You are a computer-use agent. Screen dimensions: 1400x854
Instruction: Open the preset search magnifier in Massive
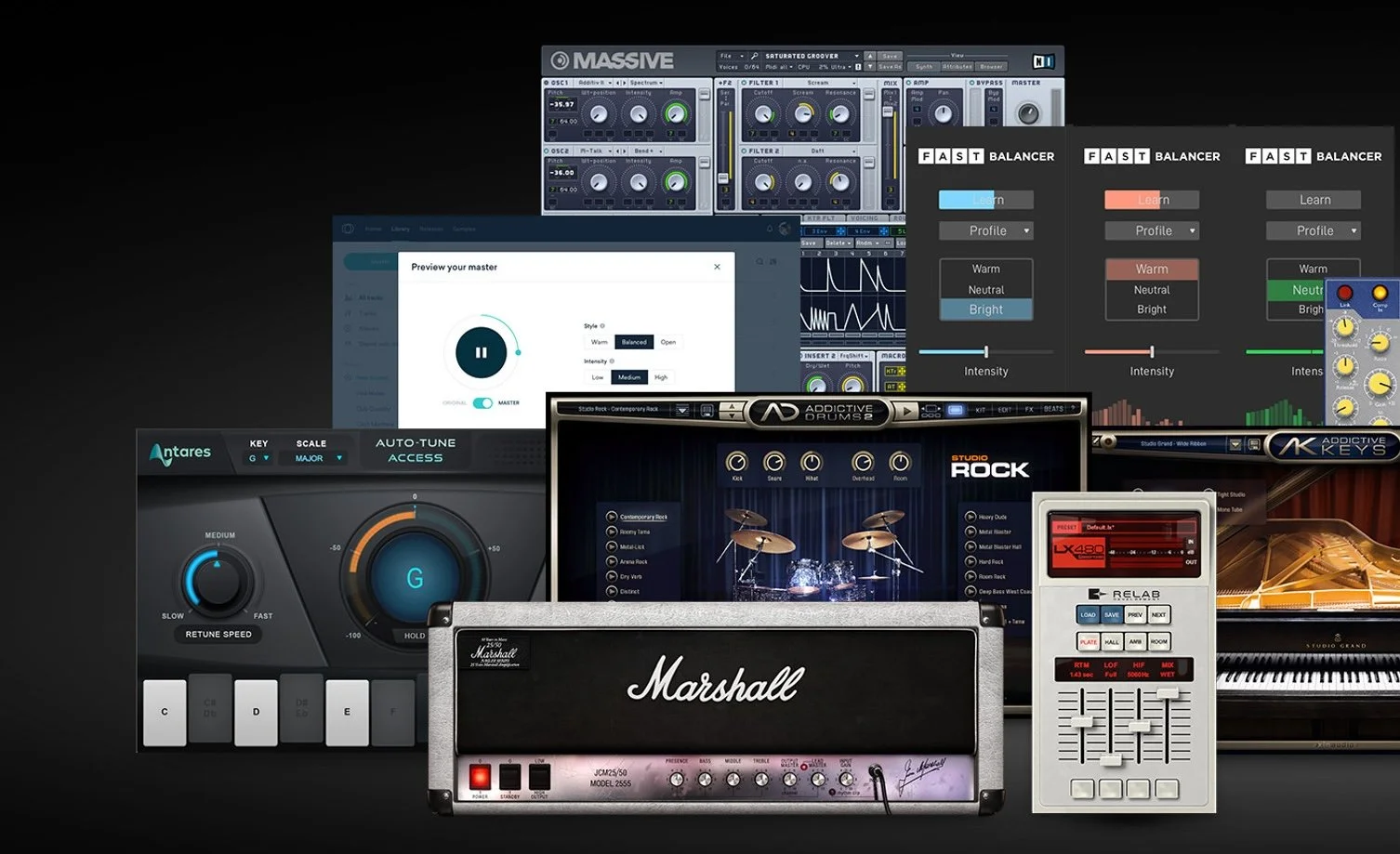754,55
